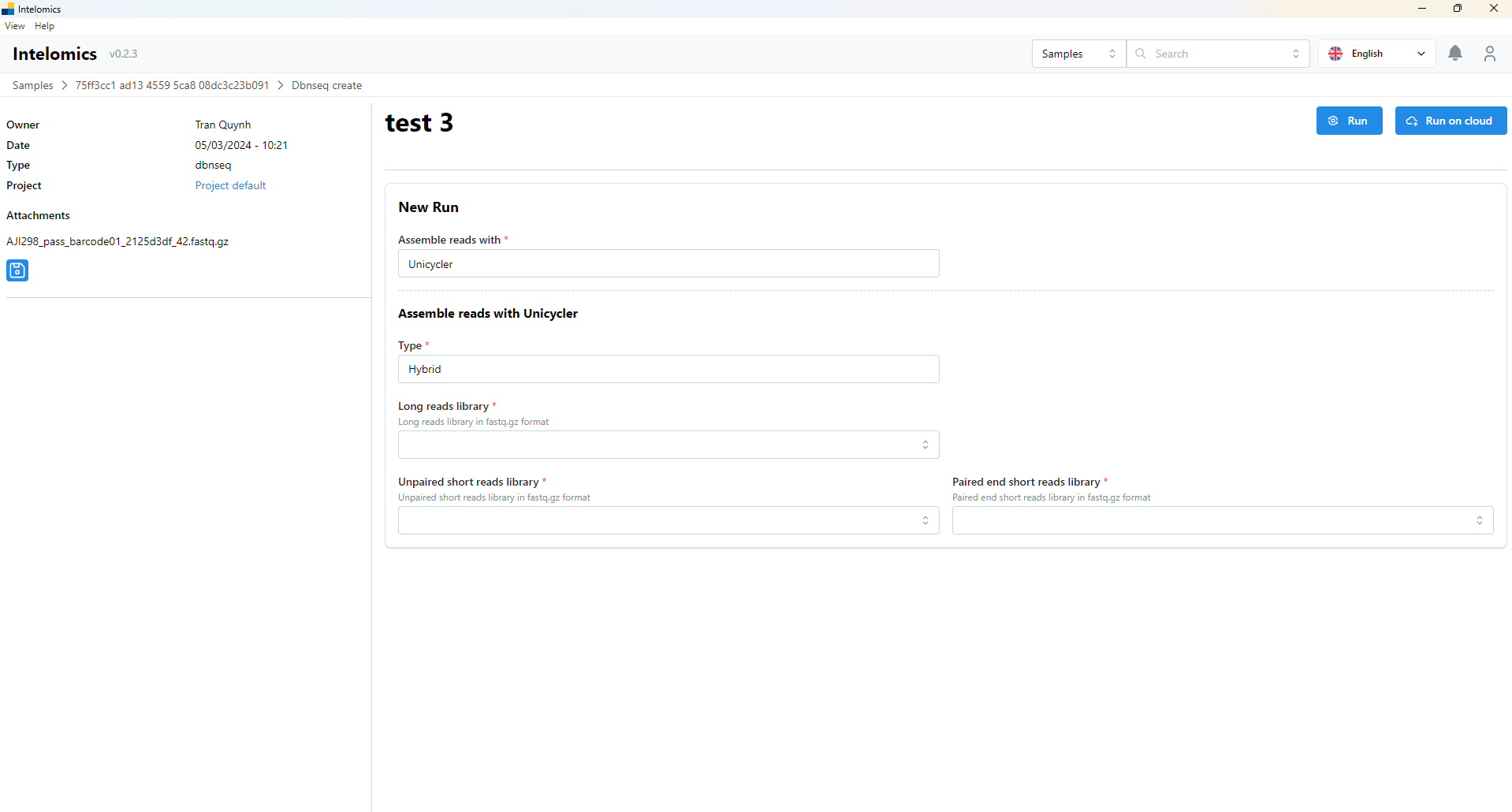Open the View menu
Viewport: 1512px width, 812px height.
(x=14, y=26)
